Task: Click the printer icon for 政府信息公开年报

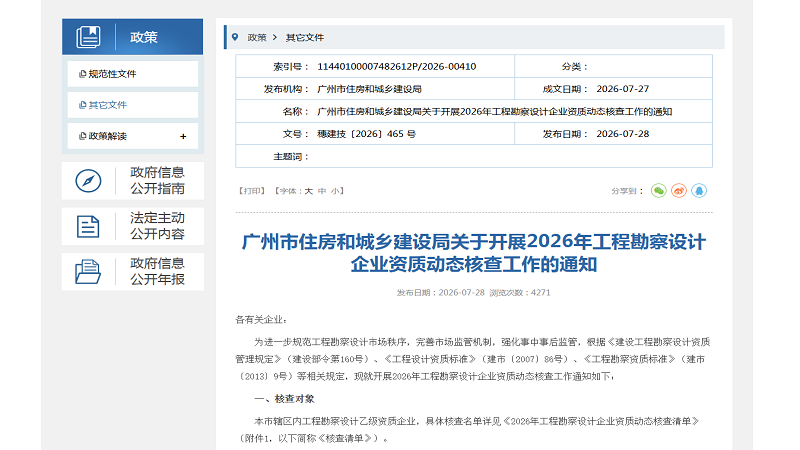Action: [88, 271]
